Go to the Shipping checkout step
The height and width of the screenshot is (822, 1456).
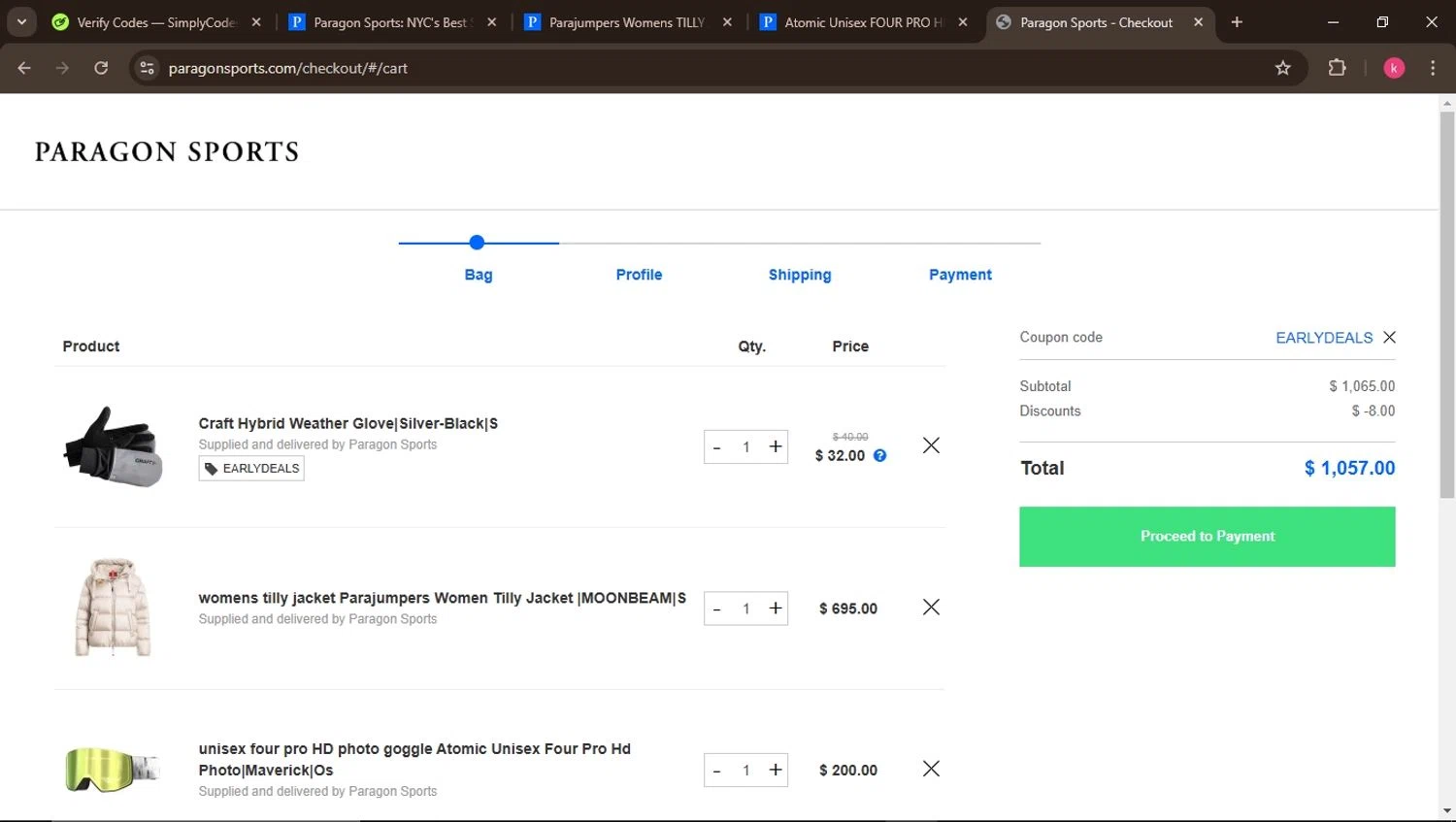799,275
